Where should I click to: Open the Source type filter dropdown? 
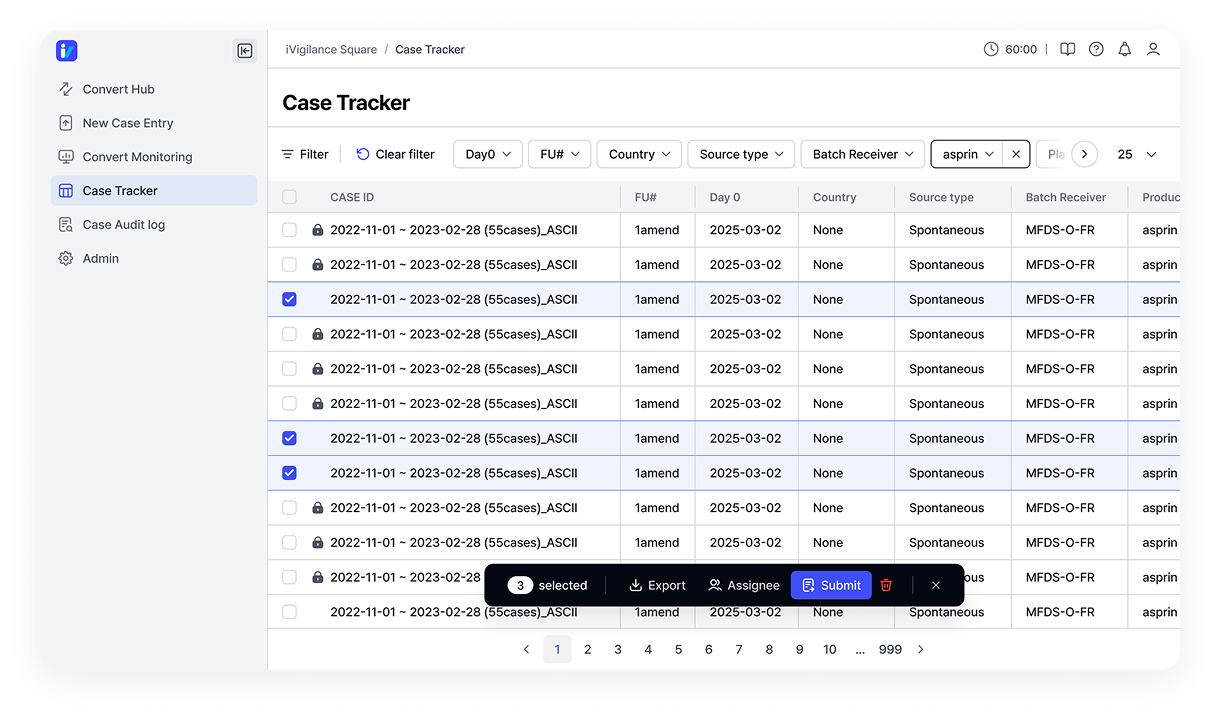click(x=741, y=154)
